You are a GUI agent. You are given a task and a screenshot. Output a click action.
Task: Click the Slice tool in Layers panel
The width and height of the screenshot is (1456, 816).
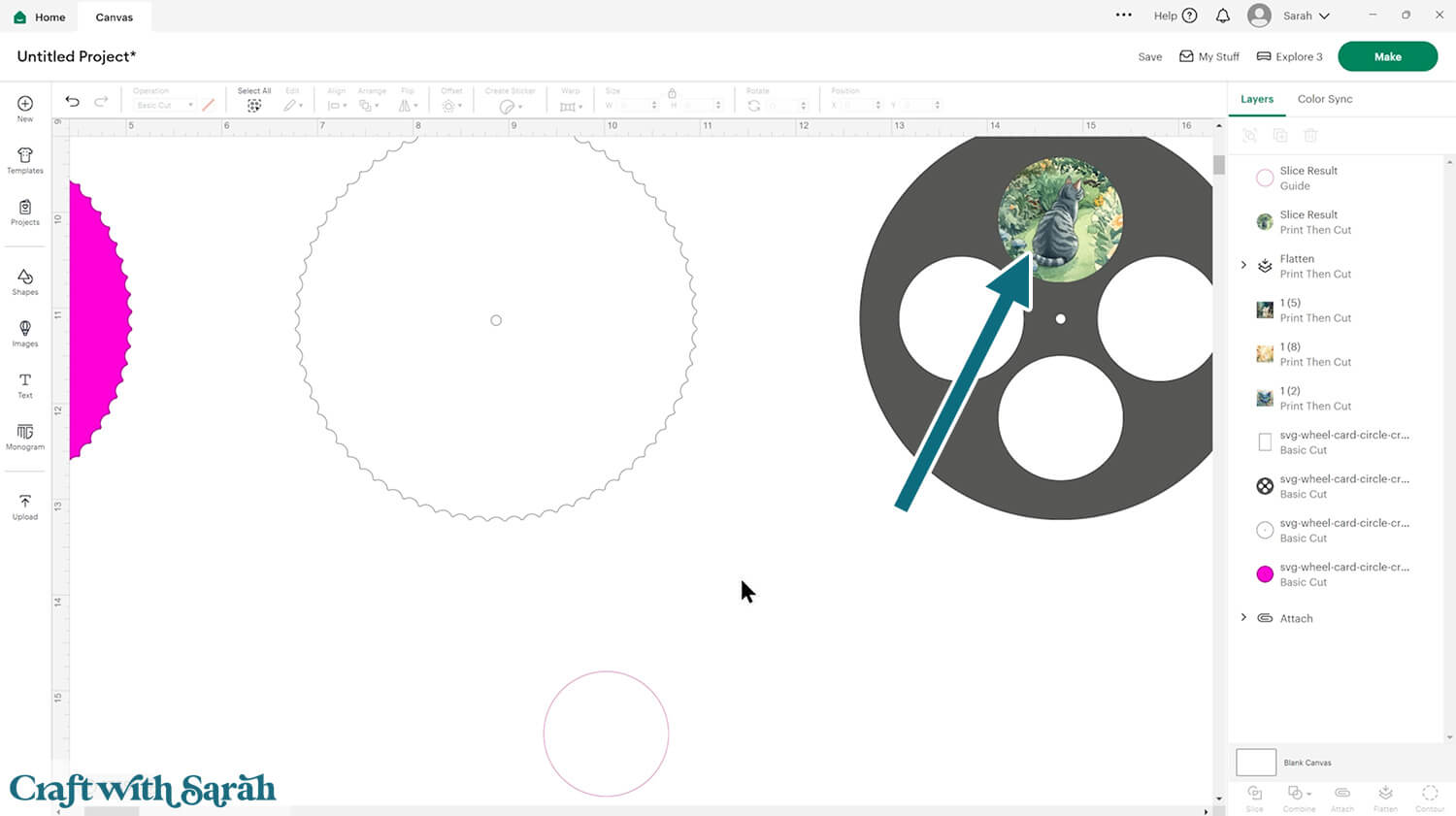pos(1255,798)
